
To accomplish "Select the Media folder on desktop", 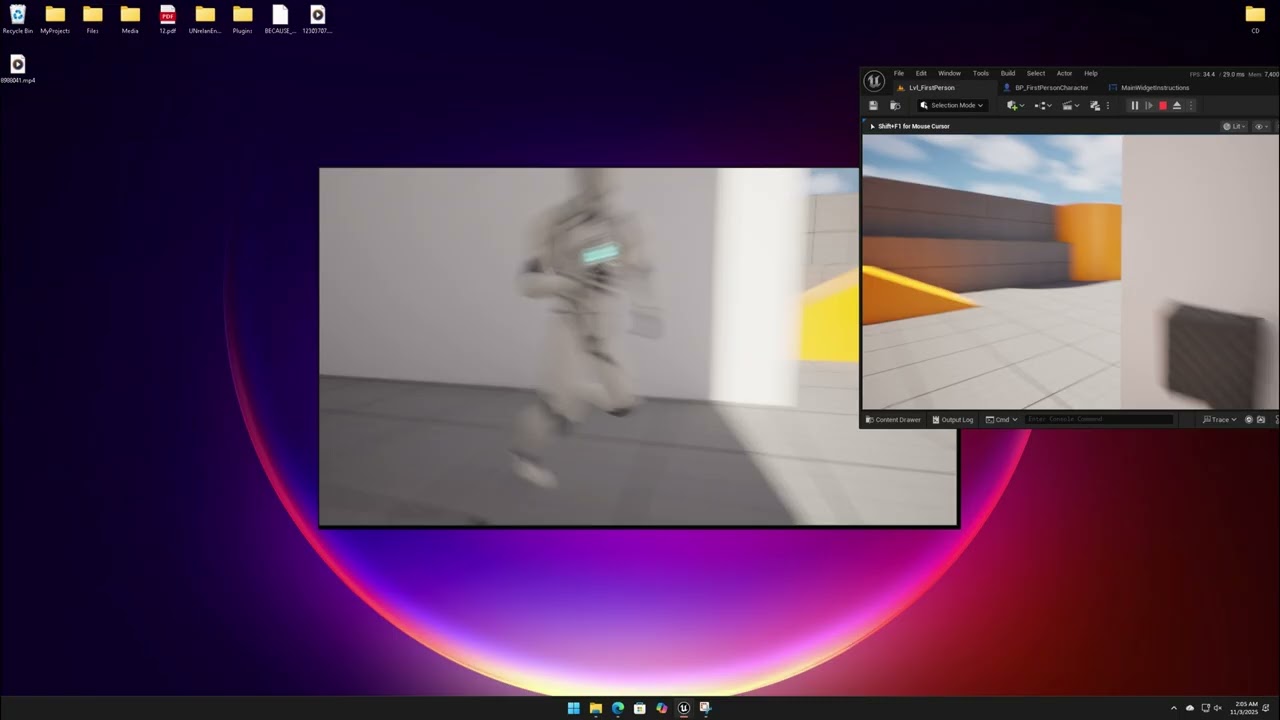I will coord(130,19).
